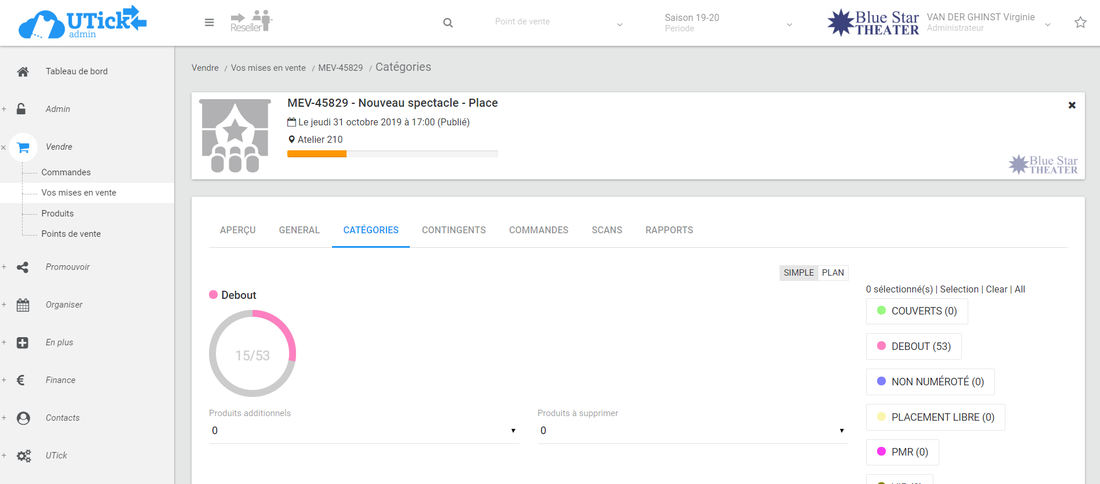Open Tableau de bord home icon

(23, 72)
